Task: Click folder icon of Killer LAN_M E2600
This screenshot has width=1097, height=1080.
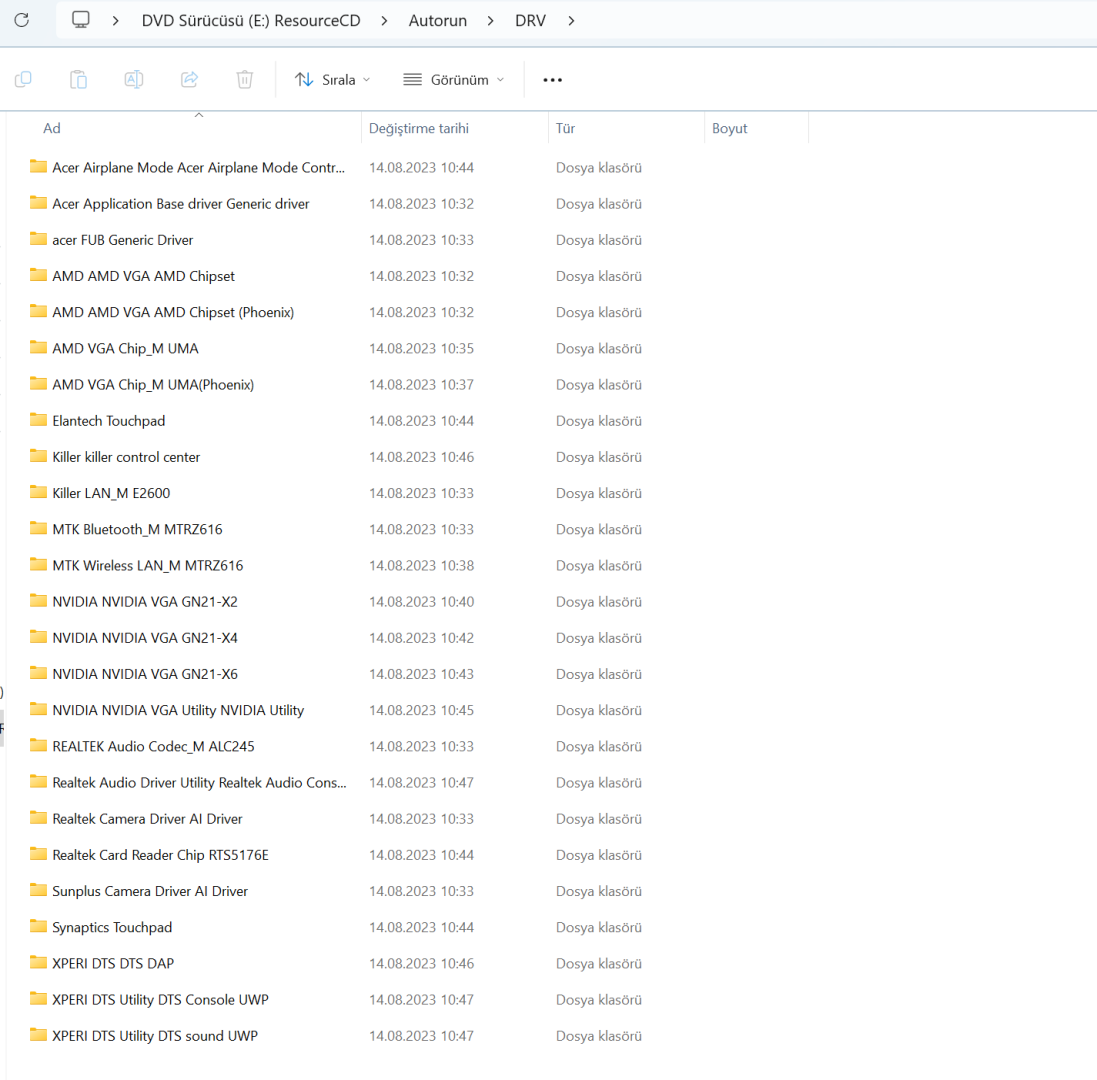Action: (x=38, y=492)
